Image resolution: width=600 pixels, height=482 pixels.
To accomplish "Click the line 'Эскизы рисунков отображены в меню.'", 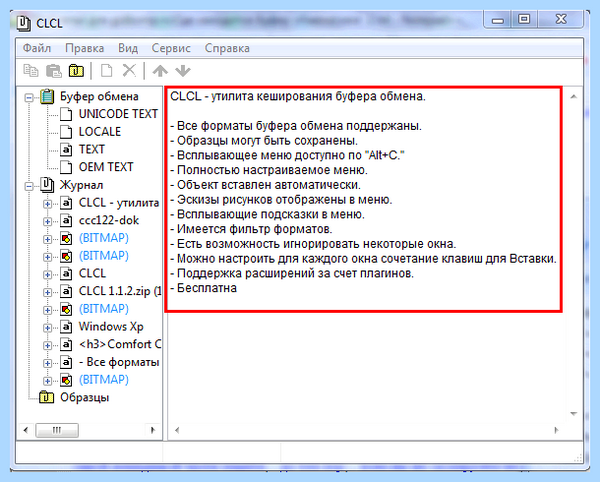I will coord(281,200).
